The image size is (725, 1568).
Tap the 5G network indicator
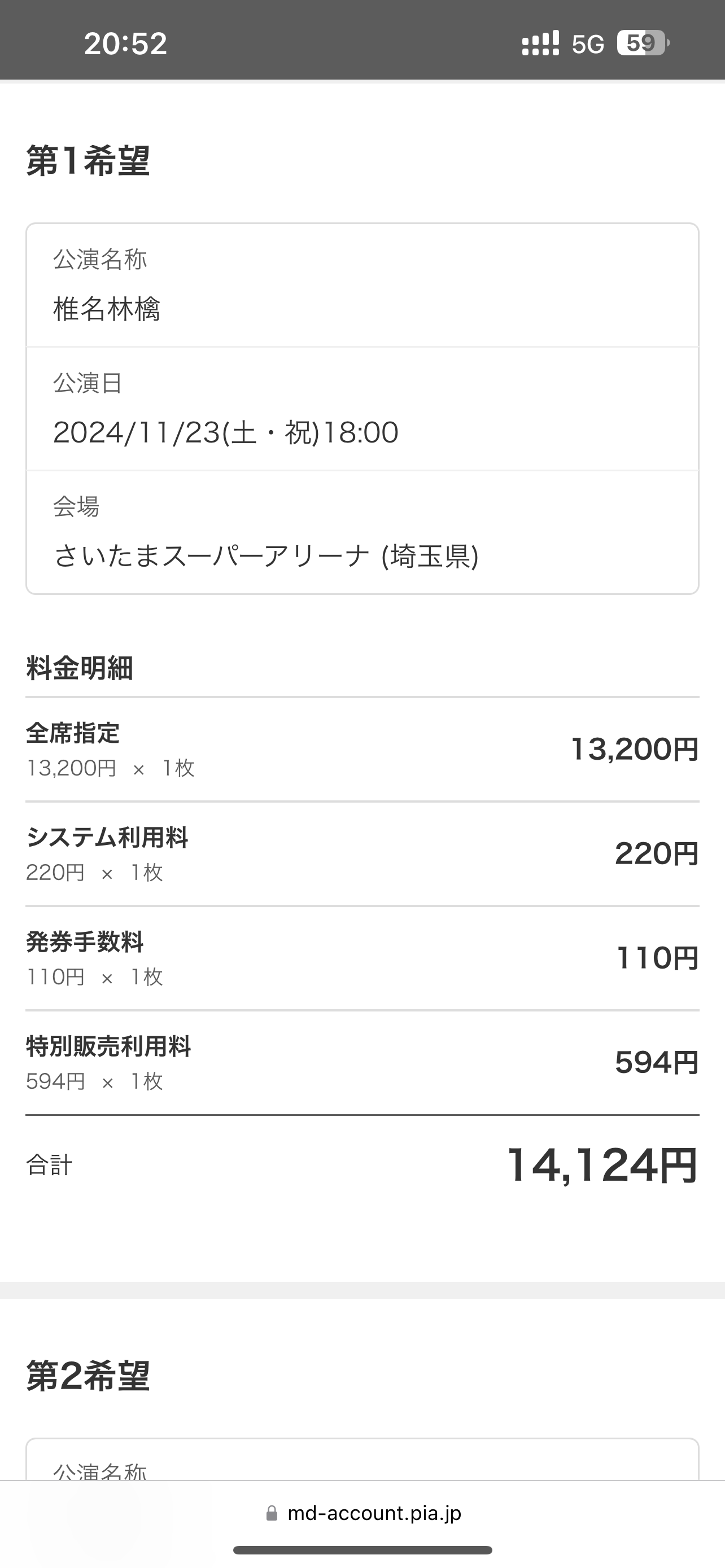(x=587, y=44)
